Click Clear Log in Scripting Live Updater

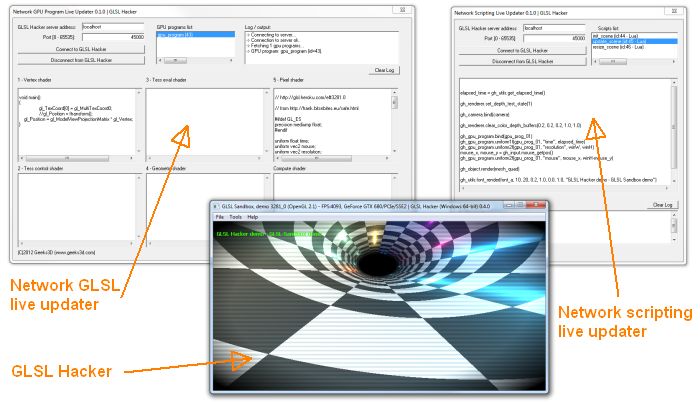coord(662,205)
